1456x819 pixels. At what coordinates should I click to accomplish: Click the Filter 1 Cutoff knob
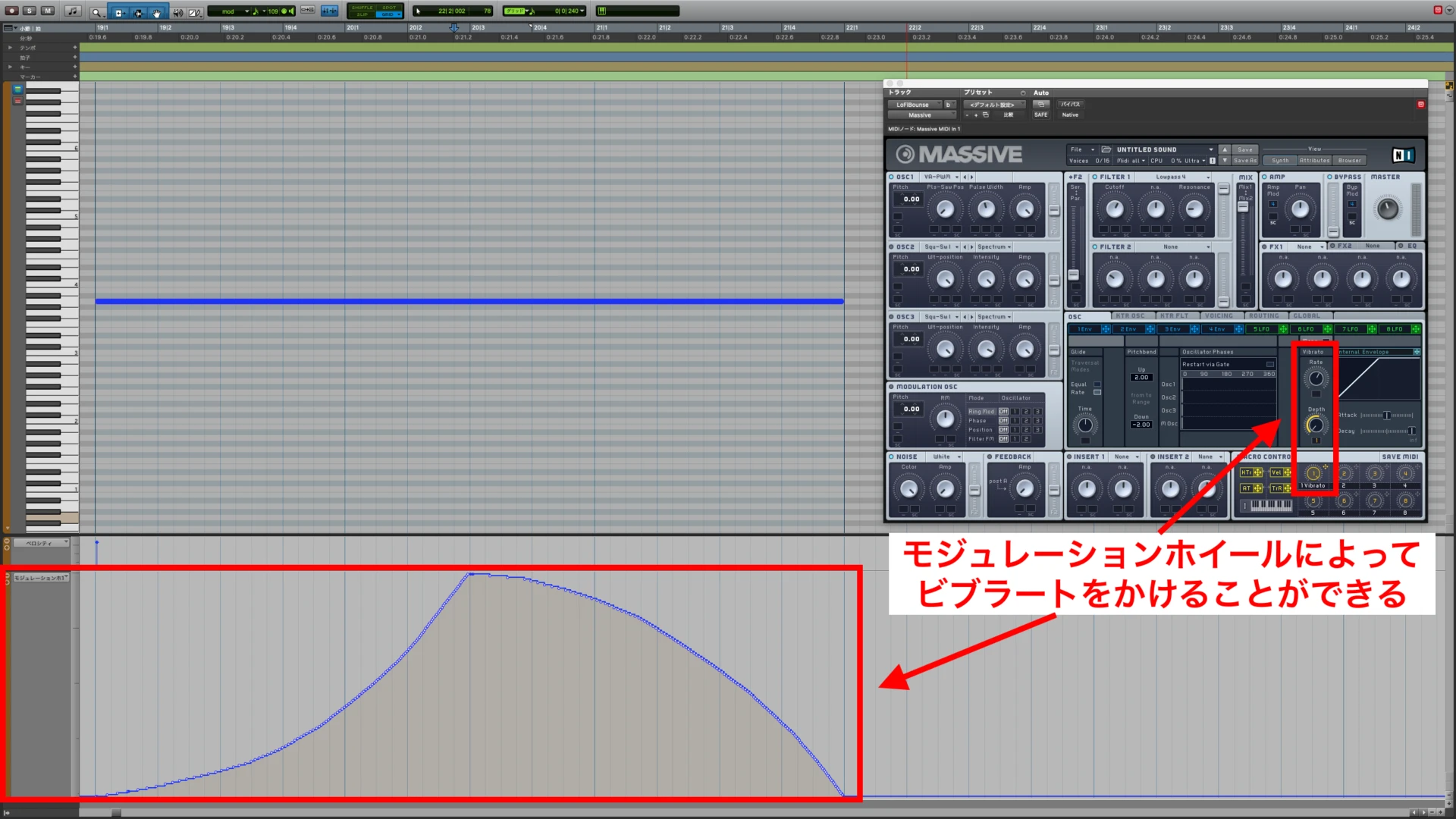1115,209
